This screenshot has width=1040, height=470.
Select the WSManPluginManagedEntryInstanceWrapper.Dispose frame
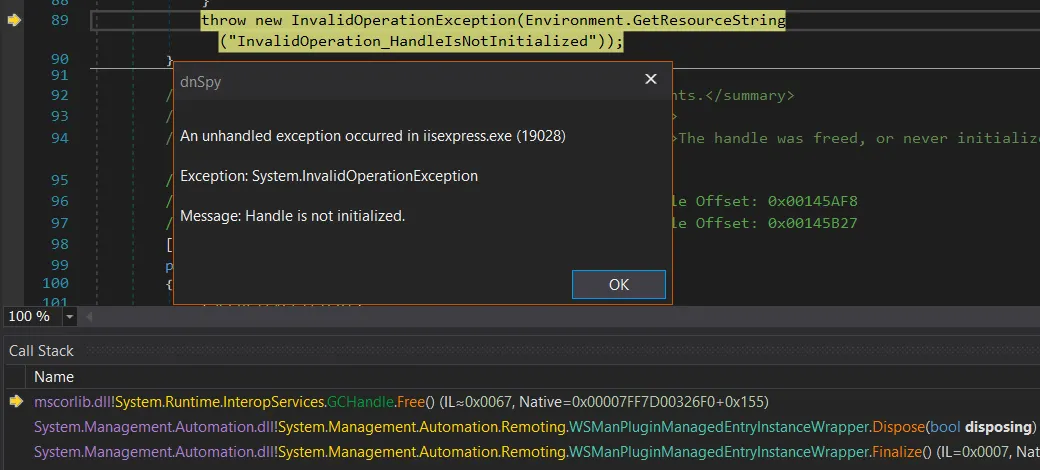[500, 426]
